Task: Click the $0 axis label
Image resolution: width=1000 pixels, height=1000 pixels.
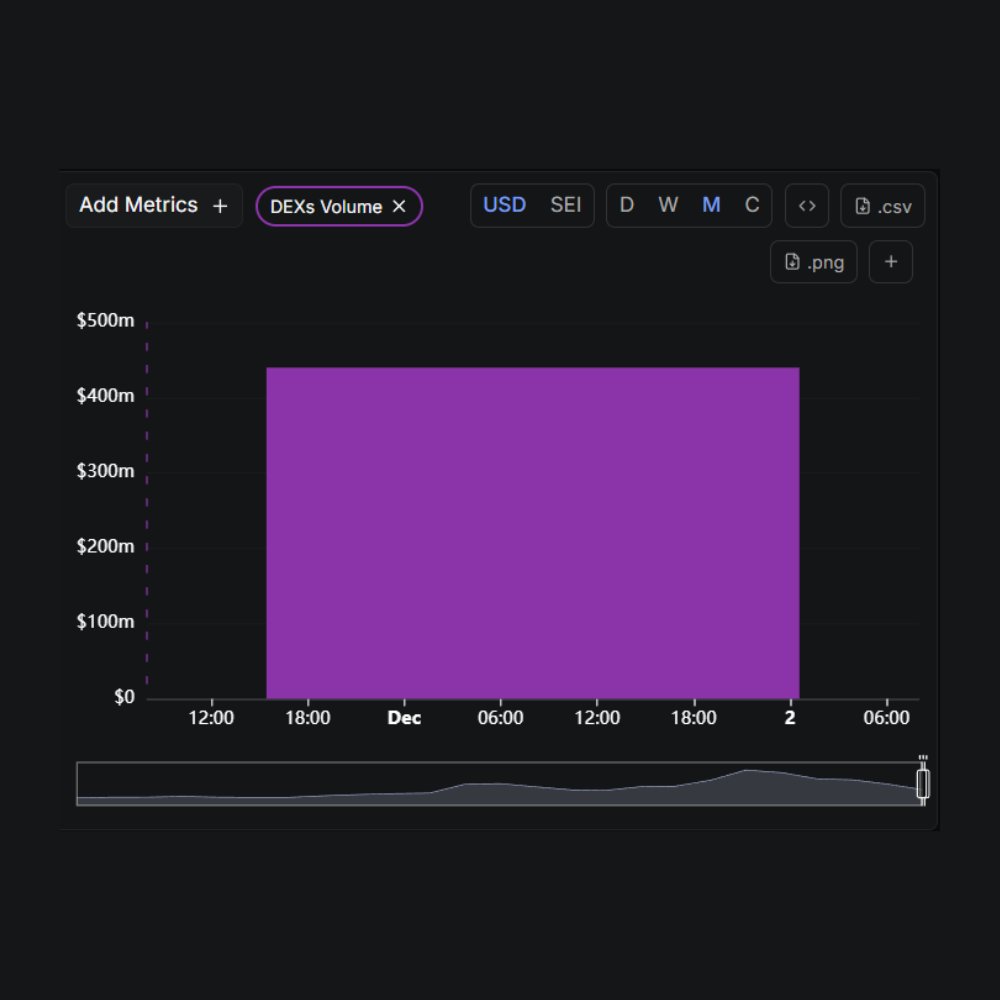Action: click(124, 696)
